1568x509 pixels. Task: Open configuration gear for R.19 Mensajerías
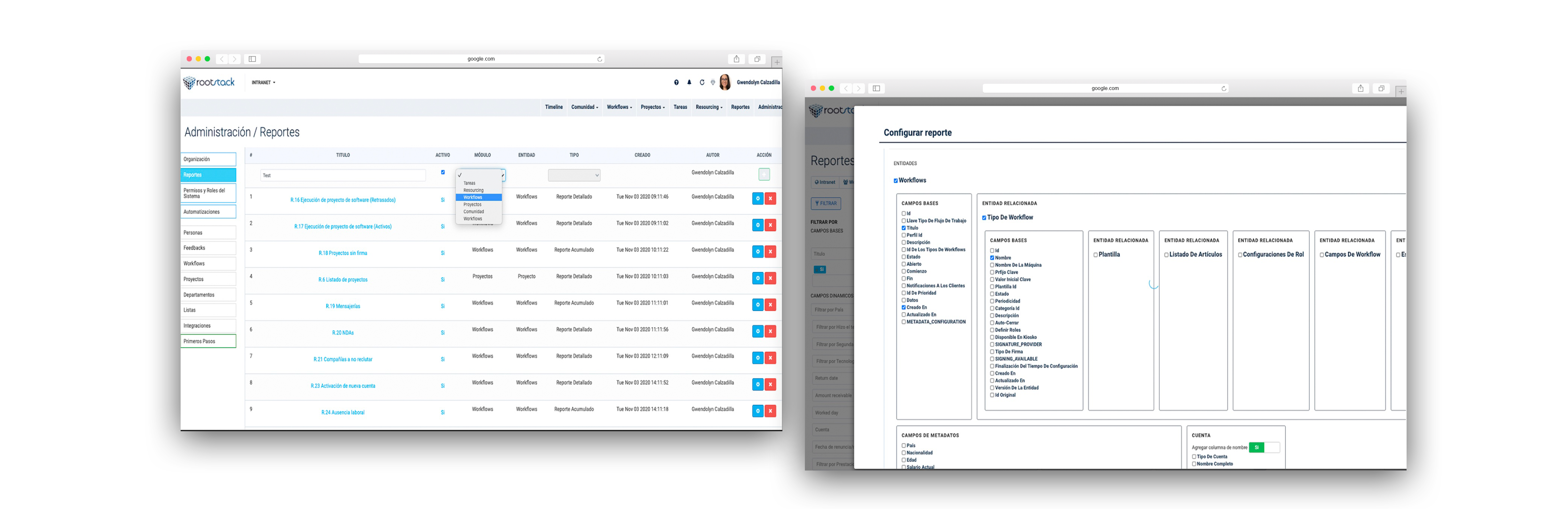pyautogui.click(x=757, y=304)
